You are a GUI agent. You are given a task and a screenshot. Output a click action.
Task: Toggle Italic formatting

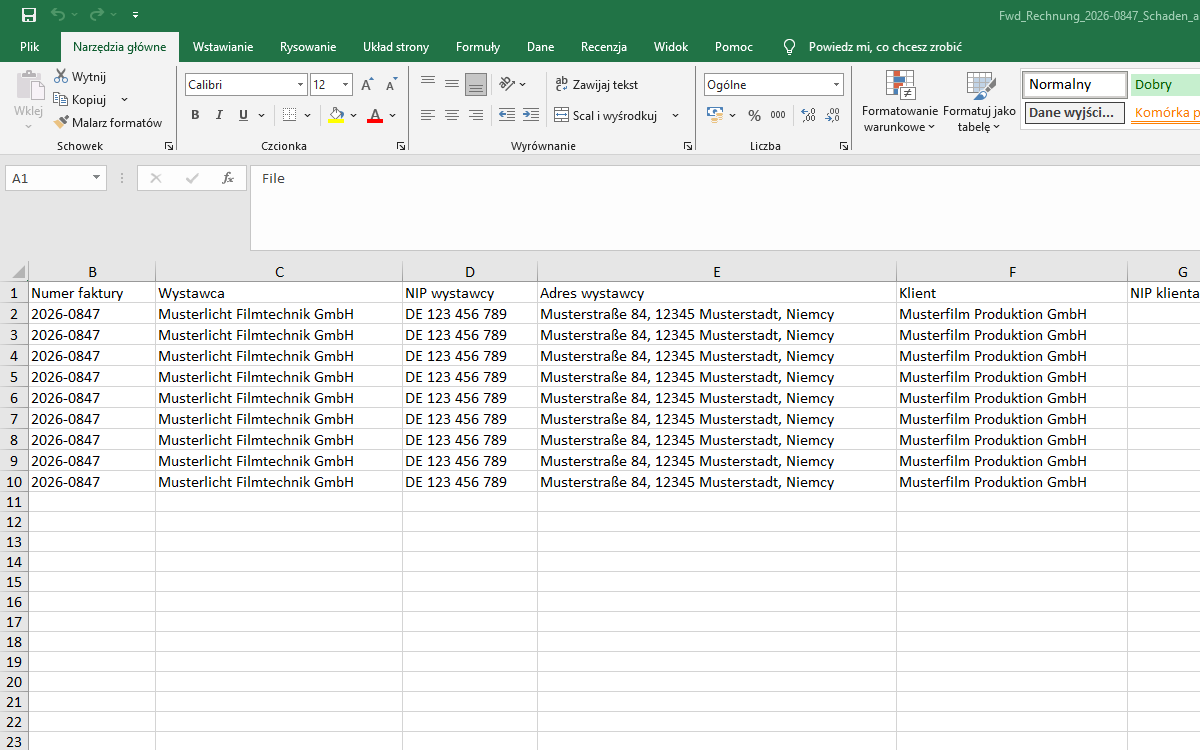[219, 115]
